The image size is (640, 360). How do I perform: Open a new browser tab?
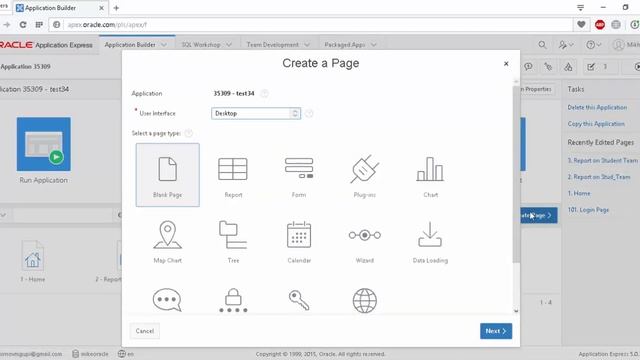click(x=116, y=8)
